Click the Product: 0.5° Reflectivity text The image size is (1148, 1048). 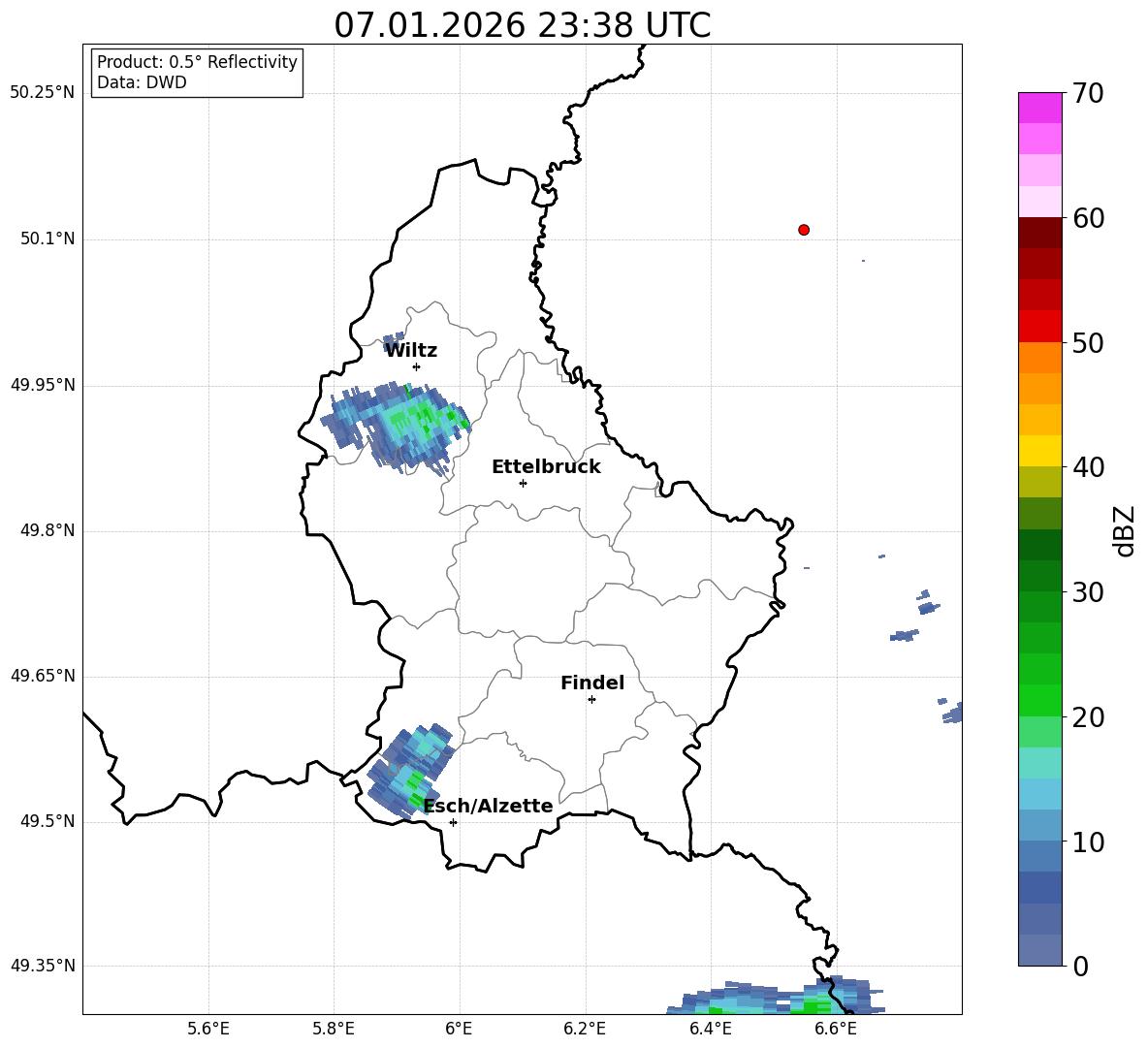[197, 61]
